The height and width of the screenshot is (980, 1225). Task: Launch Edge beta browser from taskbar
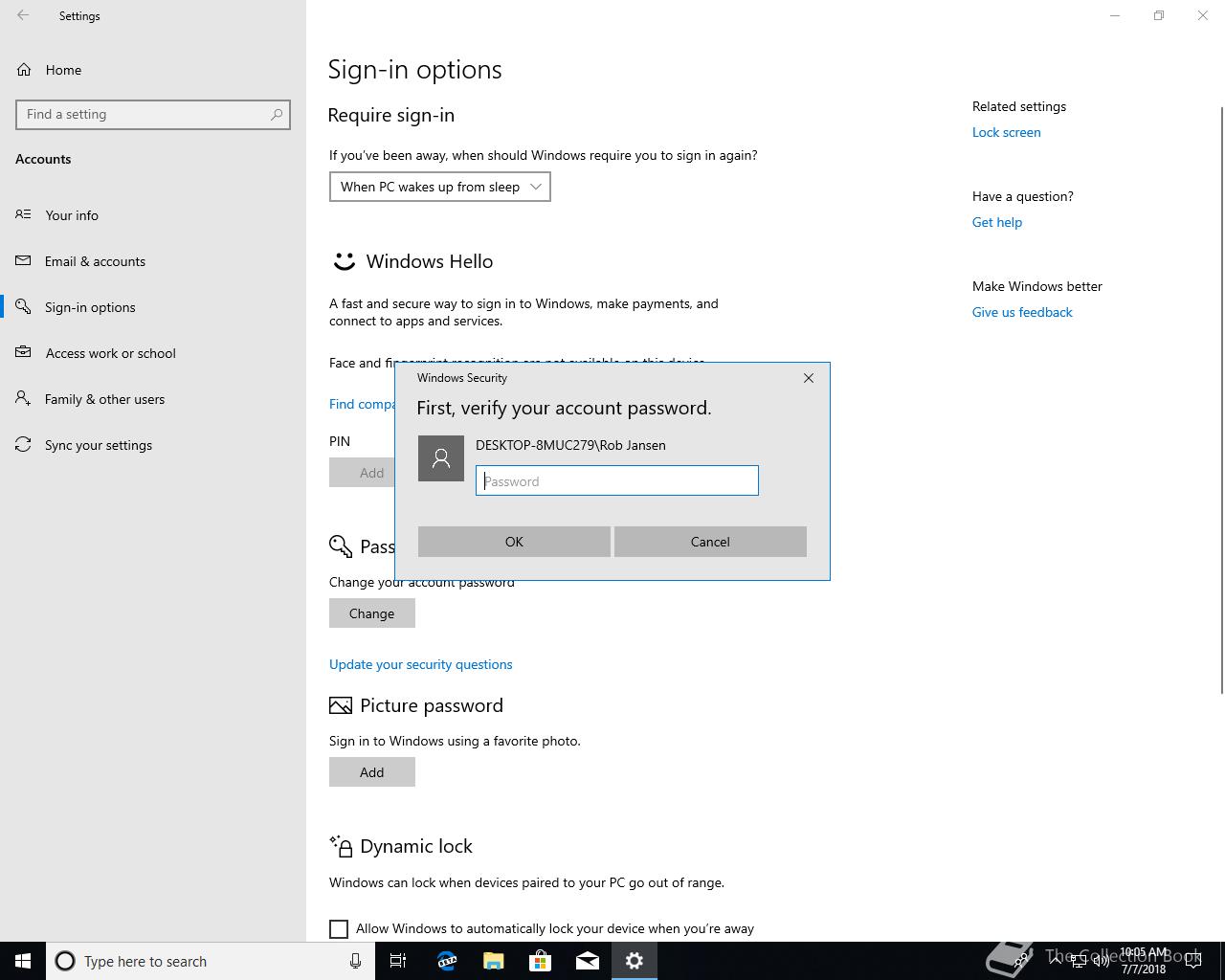(x=447, y=961)
